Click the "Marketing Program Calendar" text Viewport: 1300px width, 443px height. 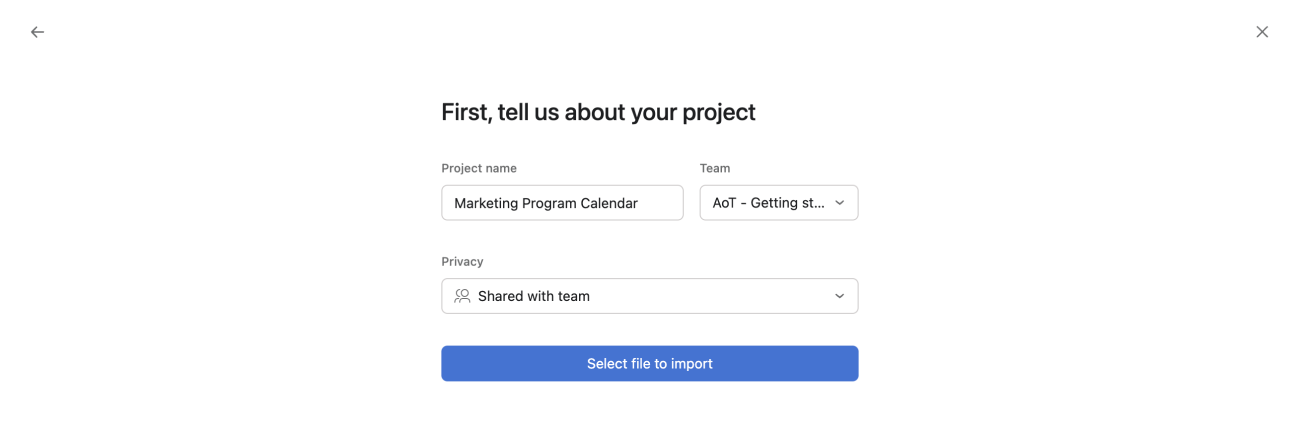click(546, 203)
